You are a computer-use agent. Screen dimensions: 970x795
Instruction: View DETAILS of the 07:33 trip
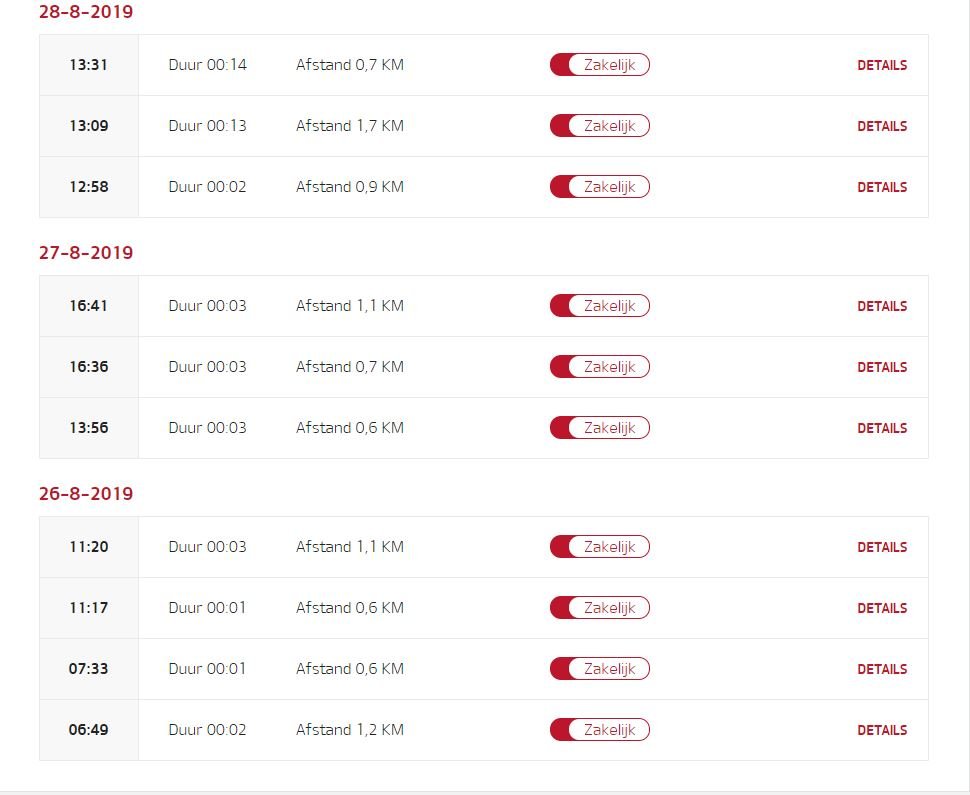click(x=882, y=669)
